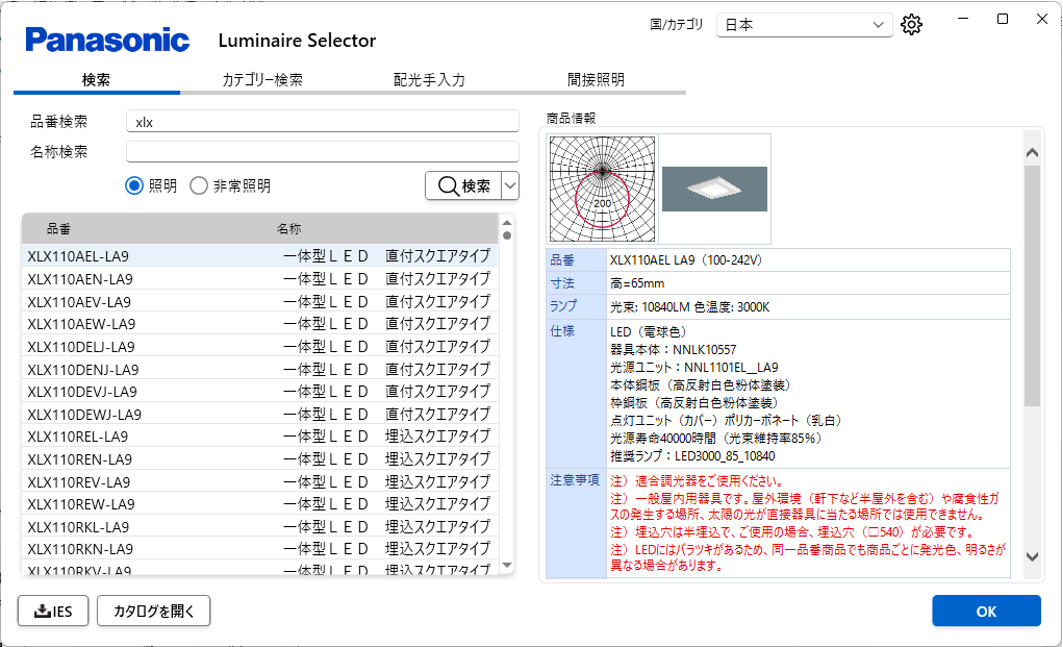
Task: Open the dropdown arrow beside 検索 button
Action: [x=510, y=186]
